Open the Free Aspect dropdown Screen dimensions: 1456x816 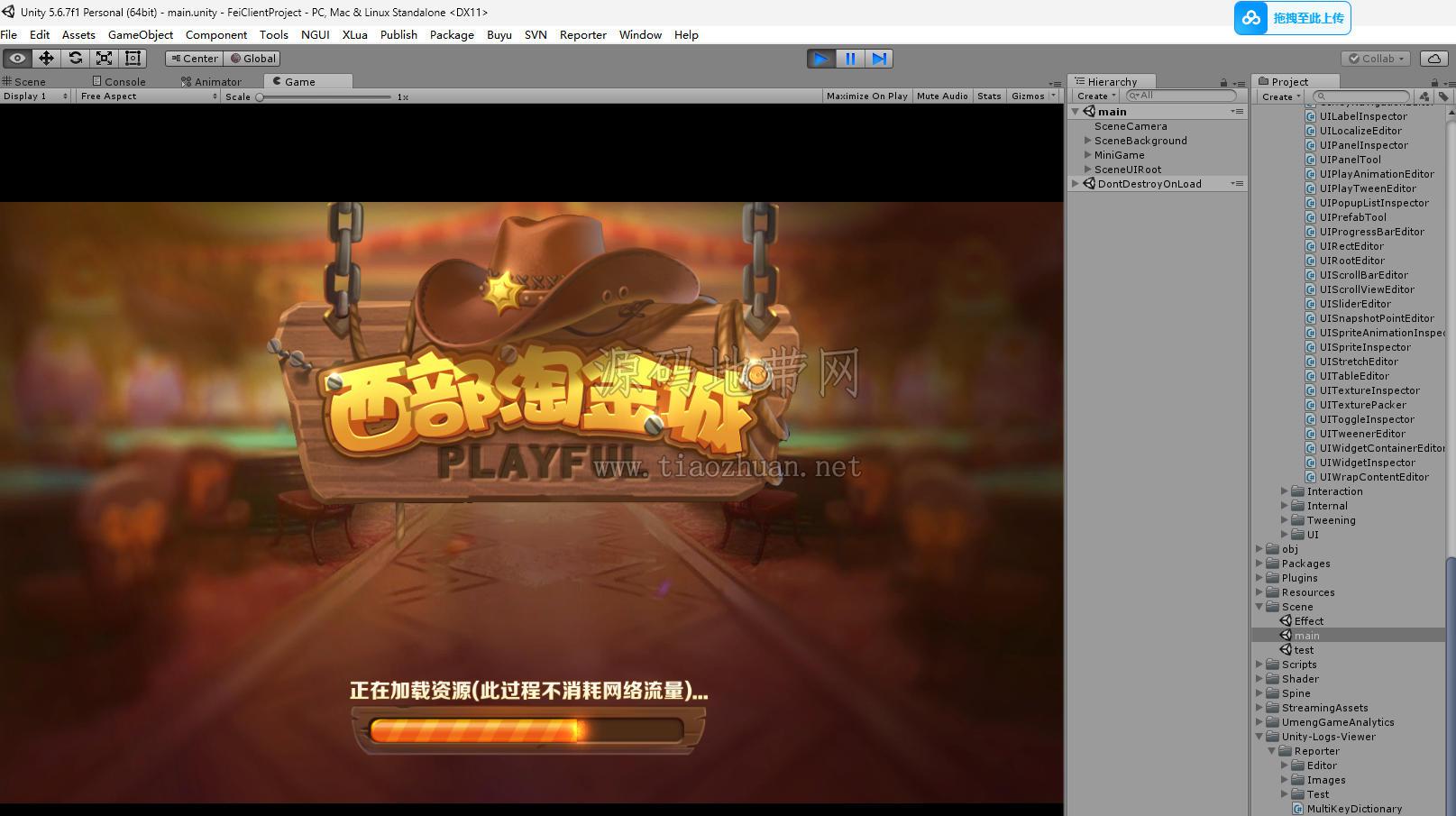(148, 96)
